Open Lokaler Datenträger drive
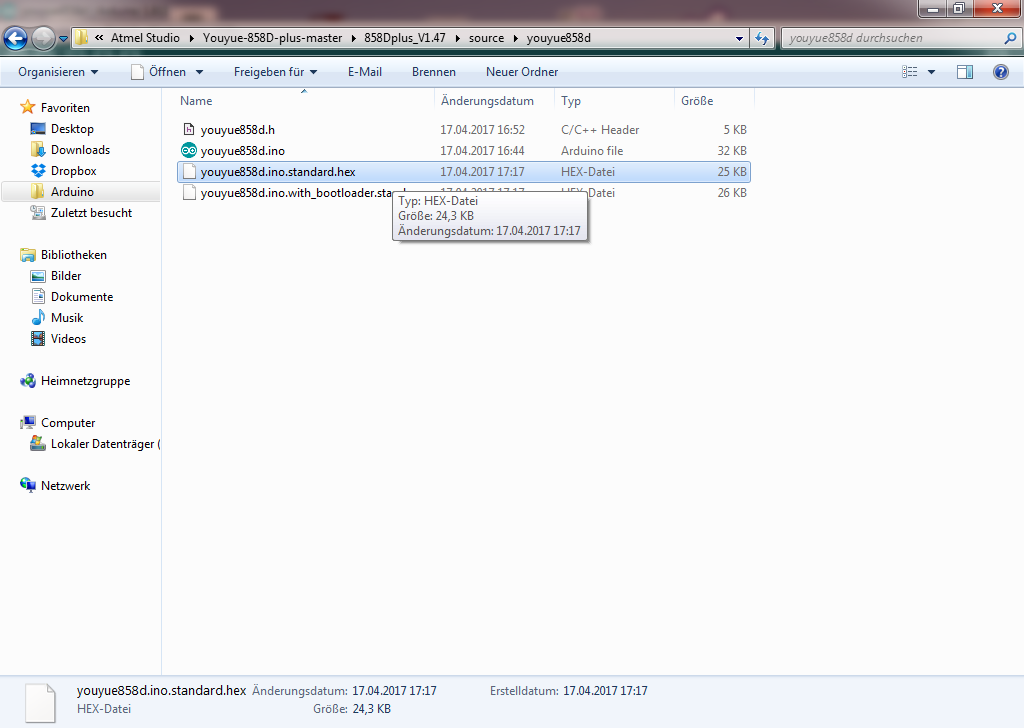 (x=104, y=444)
